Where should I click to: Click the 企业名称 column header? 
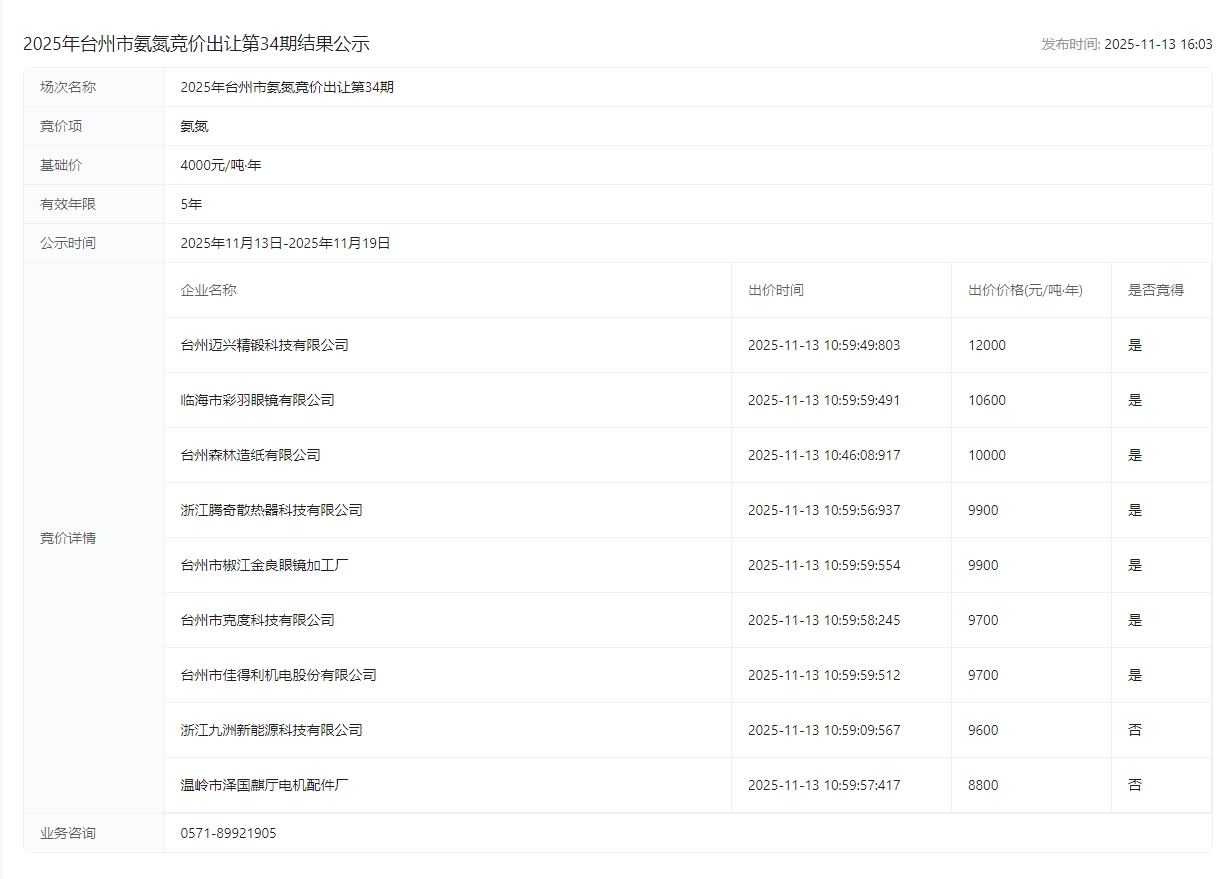(x=208, y=290)
